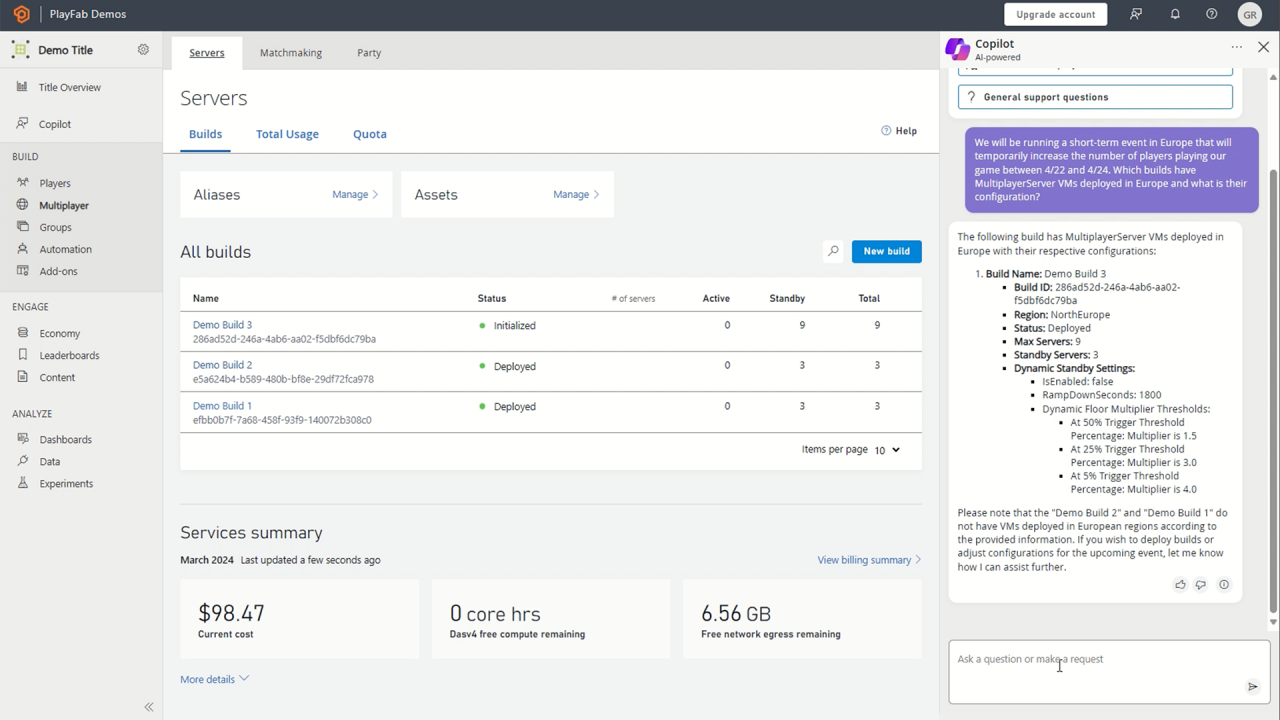Click the 6.56 GB network egress value
The image size is (1280, 720).
point(736,613)
